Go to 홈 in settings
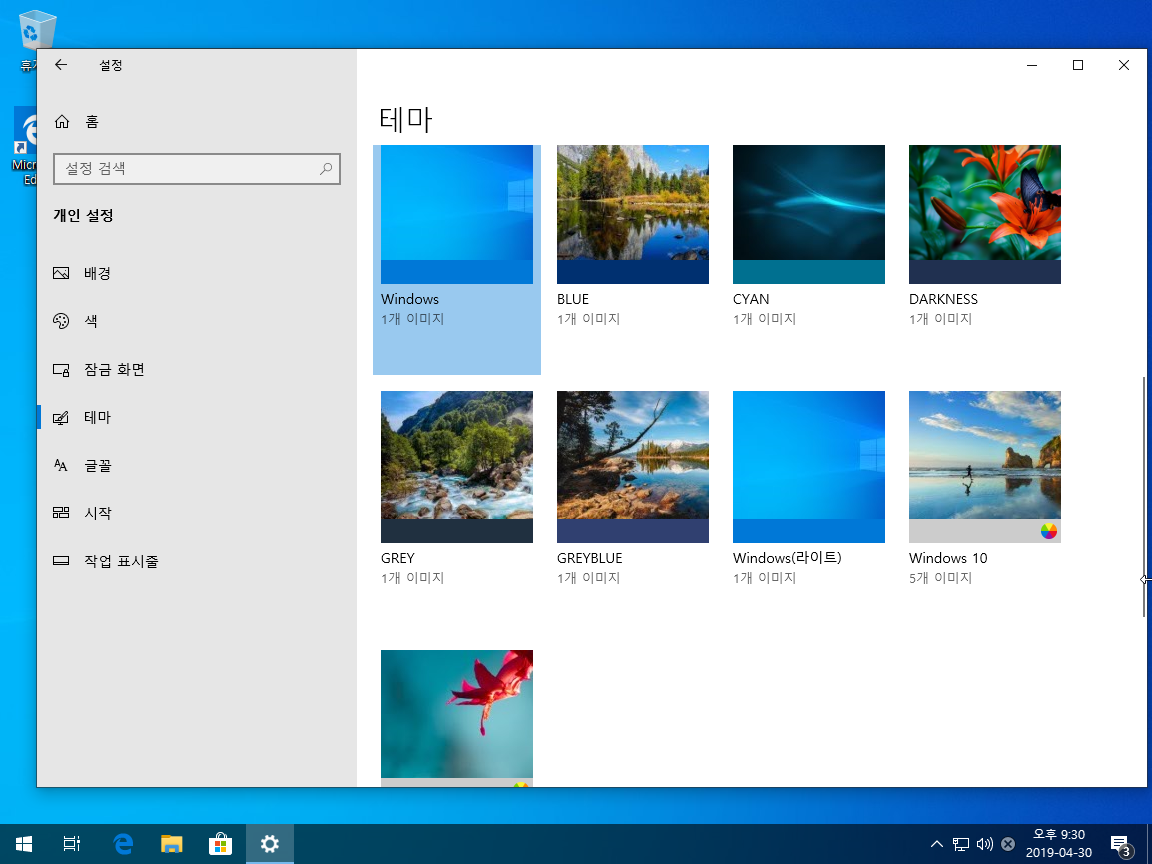1152x864 pixels. [197, 121]
